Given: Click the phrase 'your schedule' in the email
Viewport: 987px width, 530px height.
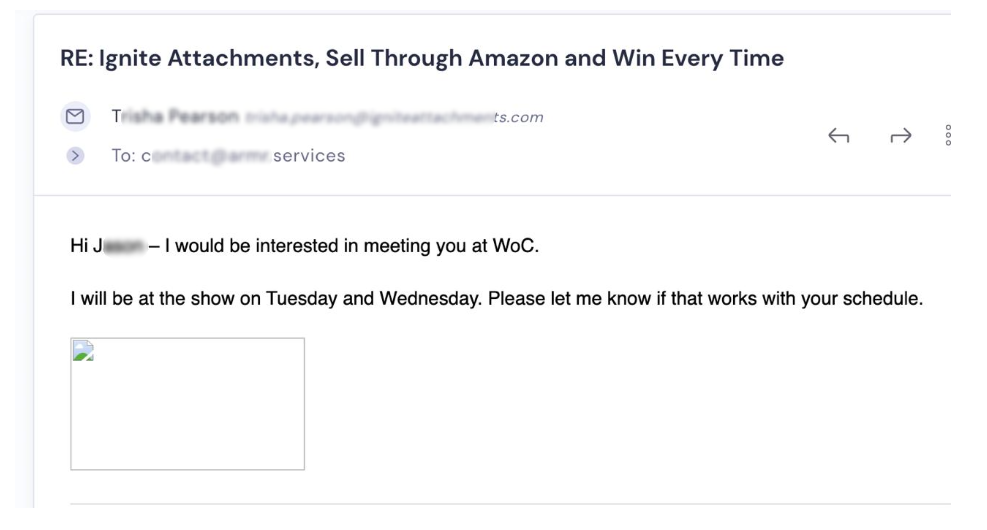Looking at the screenshot, I should click(x=862, y=298).
